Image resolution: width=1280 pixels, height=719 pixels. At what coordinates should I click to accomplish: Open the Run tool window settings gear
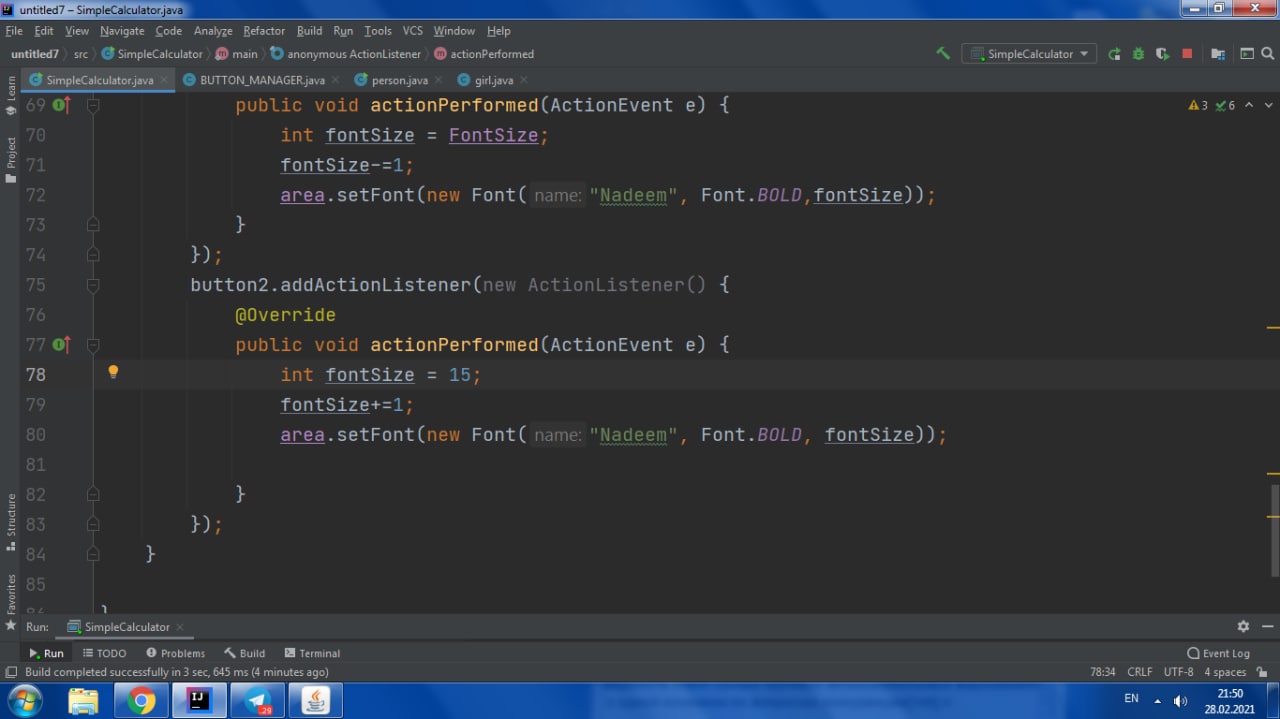coord(1243,626)
